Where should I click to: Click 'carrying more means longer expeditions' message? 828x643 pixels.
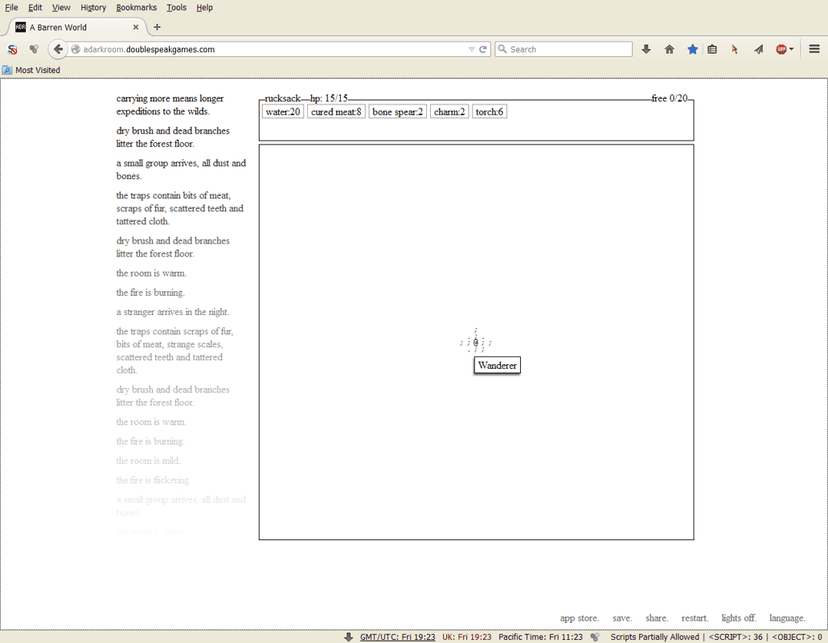170,105
